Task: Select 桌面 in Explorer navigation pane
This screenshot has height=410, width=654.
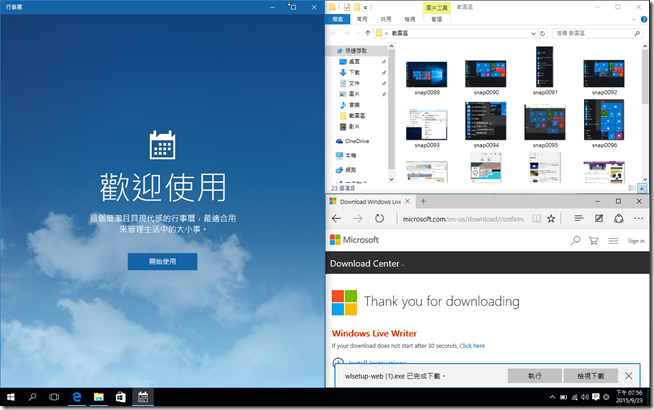Action: pyautogui.click(x=354, y=61)
